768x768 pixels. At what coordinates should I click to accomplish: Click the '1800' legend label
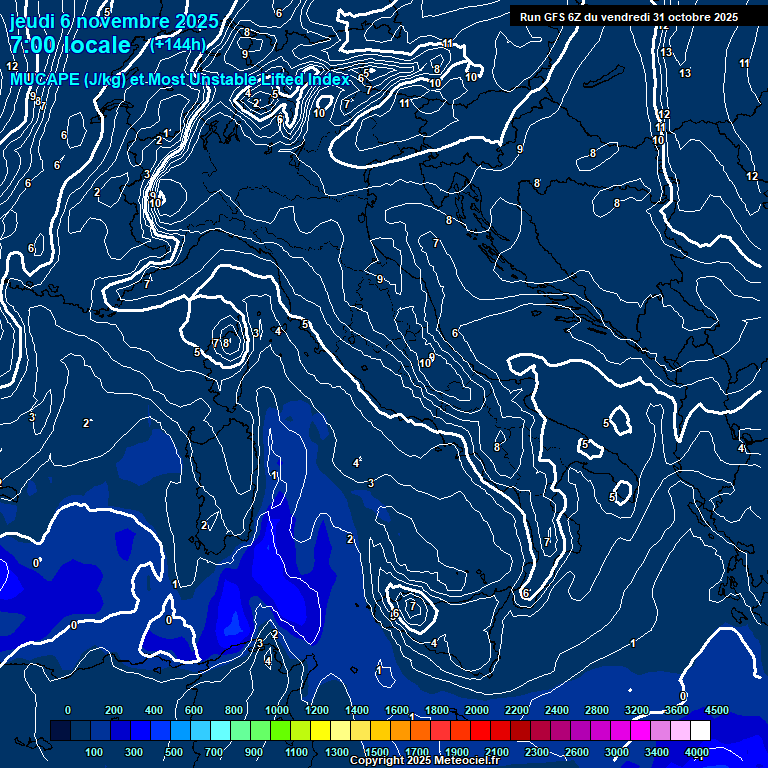pyautogui.click(x=437, y=710)
